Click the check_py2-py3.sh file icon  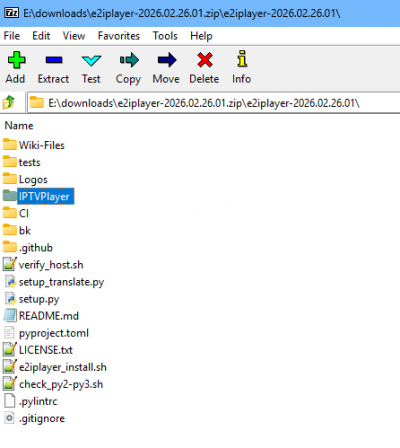[10, 384]
